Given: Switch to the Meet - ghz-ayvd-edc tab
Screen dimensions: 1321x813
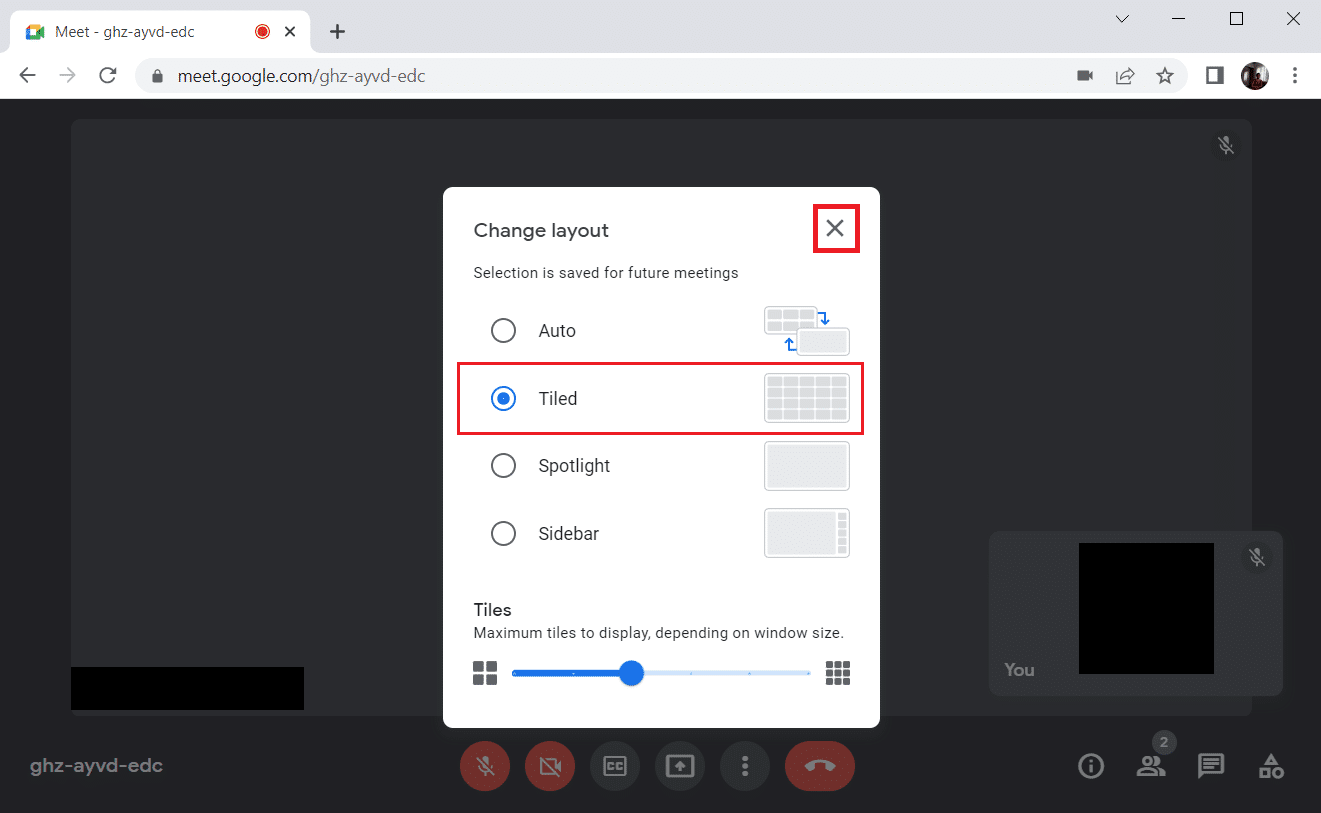Looking at the screenshot, I should point(160,32).
